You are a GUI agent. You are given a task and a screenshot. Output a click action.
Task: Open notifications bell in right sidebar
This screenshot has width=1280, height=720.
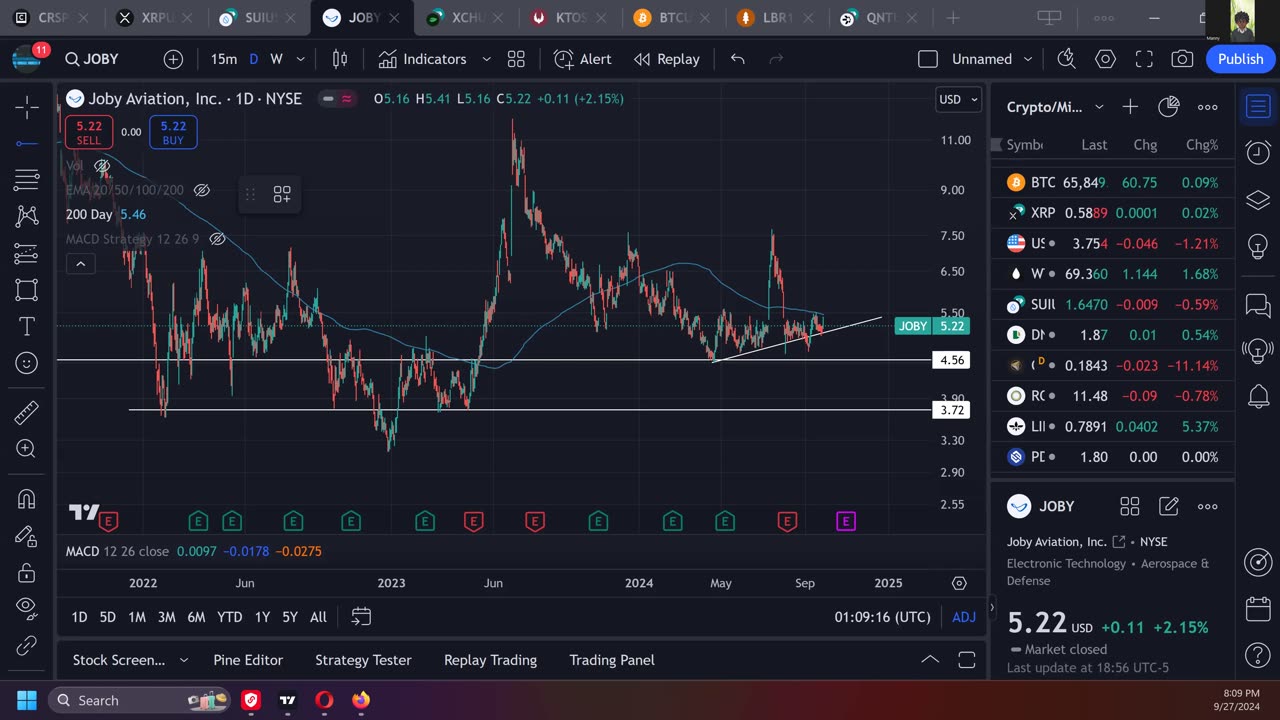pyautogui.click(x=1258, y=396)
